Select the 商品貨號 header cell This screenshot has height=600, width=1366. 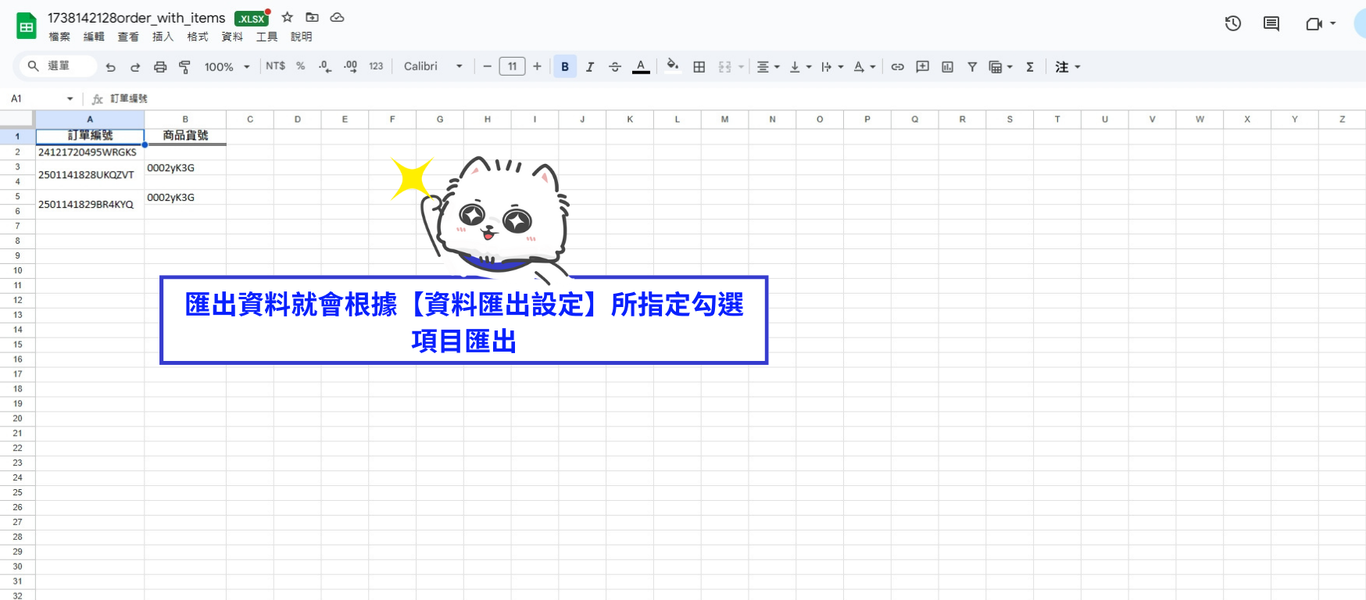click(x=185, y=136)
